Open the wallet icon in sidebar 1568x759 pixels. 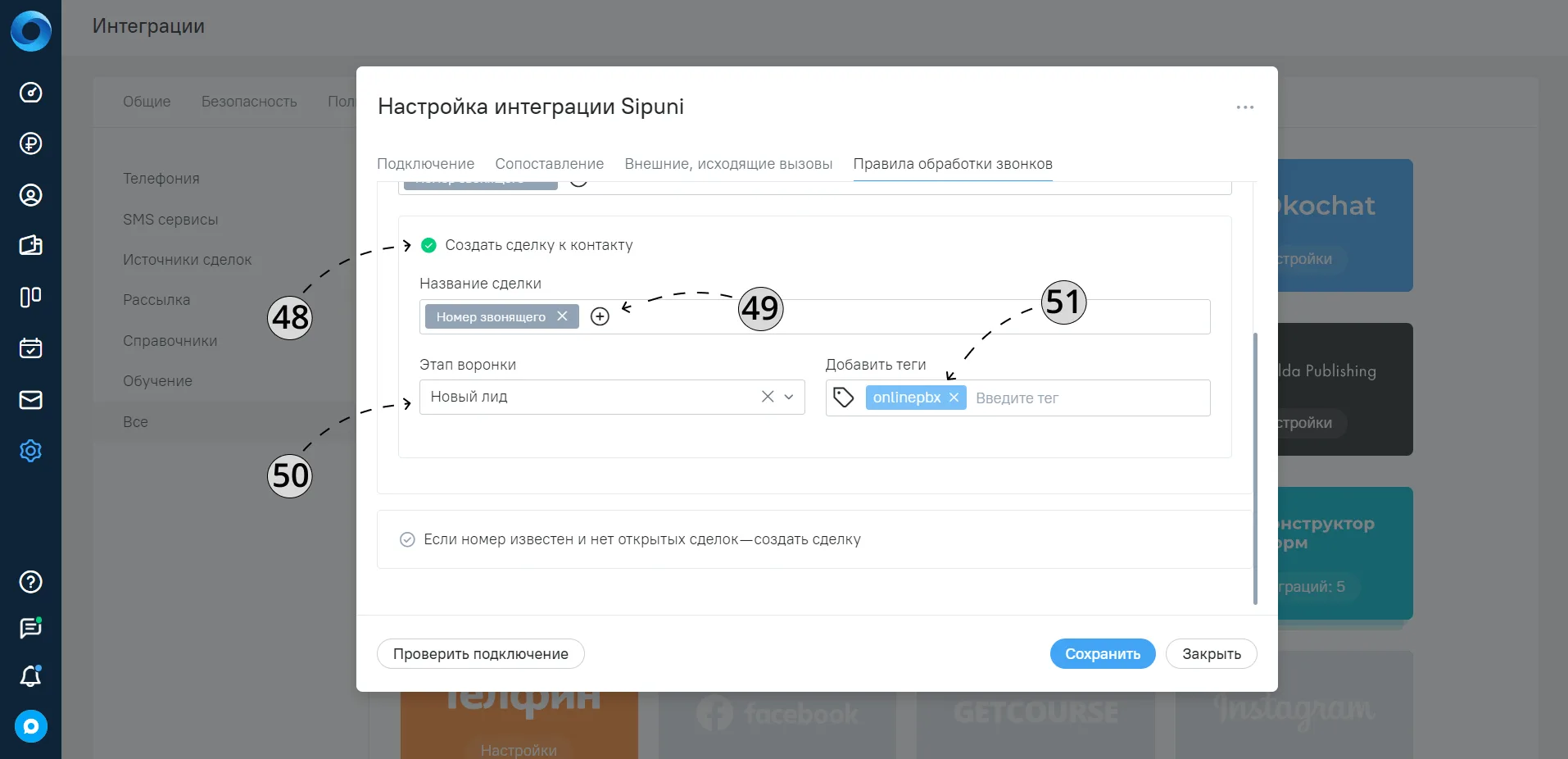point(30,245)
